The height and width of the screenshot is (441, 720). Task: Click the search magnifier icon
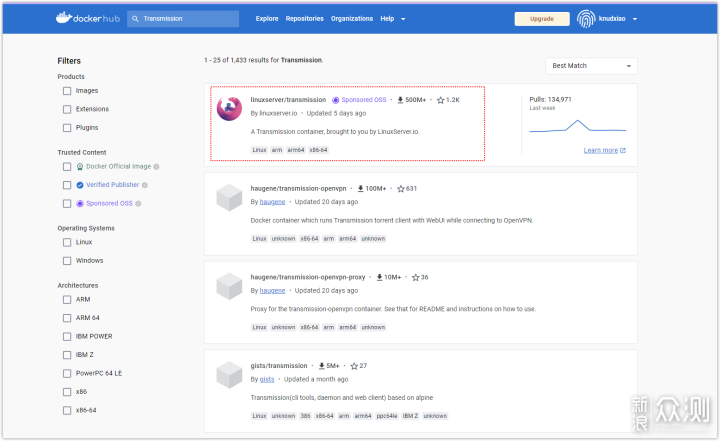135,19
